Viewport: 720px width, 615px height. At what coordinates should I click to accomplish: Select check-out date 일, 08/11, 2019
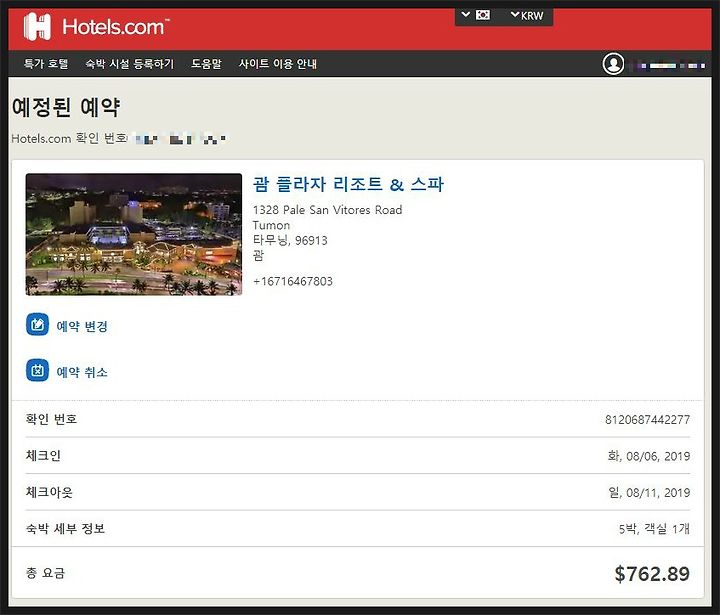coord(649,492)
